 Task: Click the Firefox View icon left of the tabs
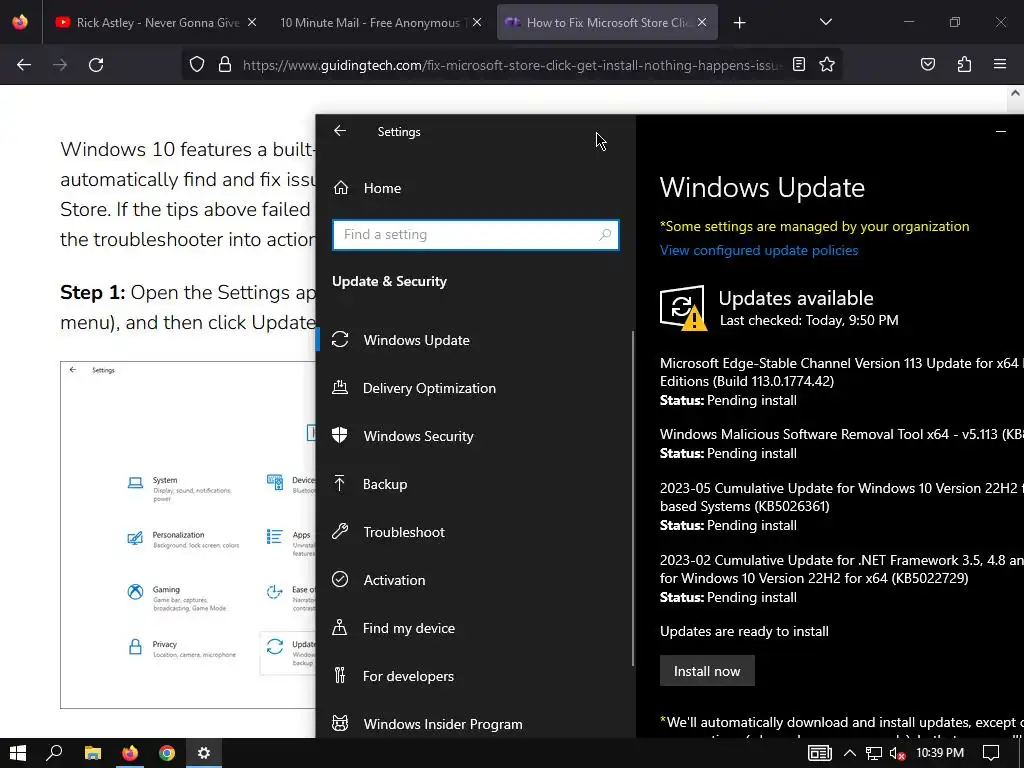click(20, 22)
